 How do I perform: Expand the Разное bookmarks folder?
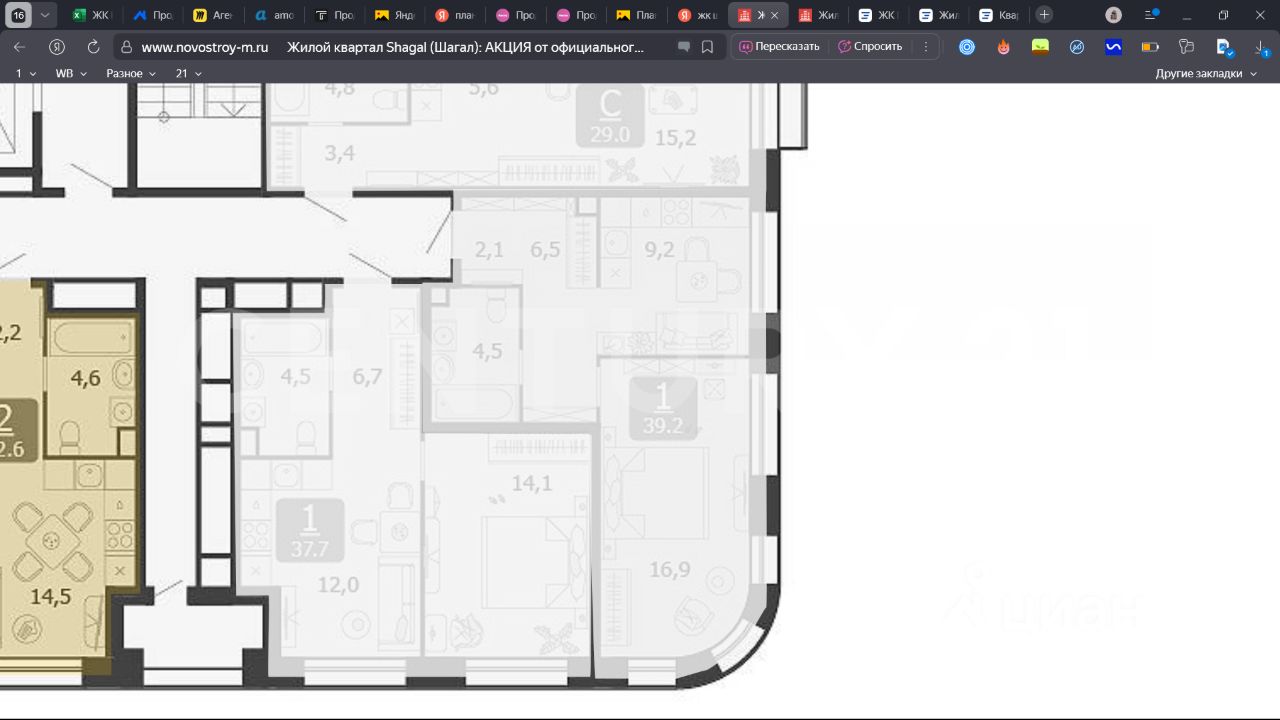(x=131, y=73)
